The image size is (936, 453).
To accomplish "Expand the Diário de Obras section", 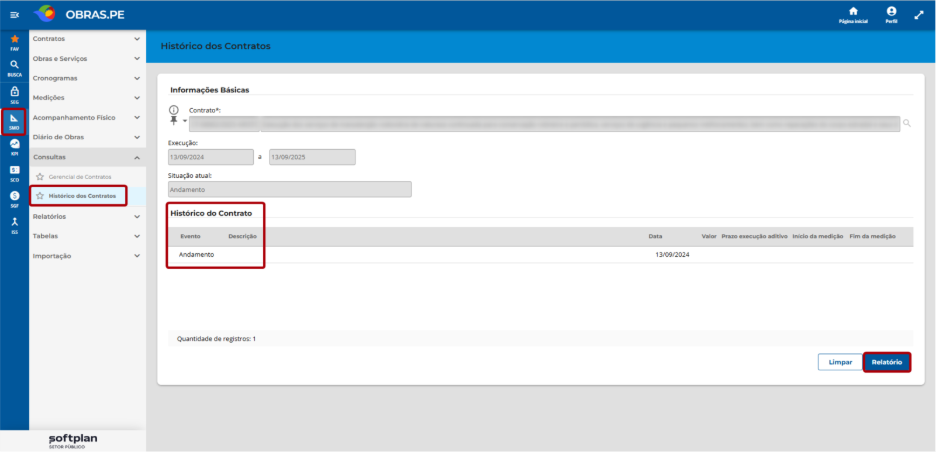I will click(87, 137).
